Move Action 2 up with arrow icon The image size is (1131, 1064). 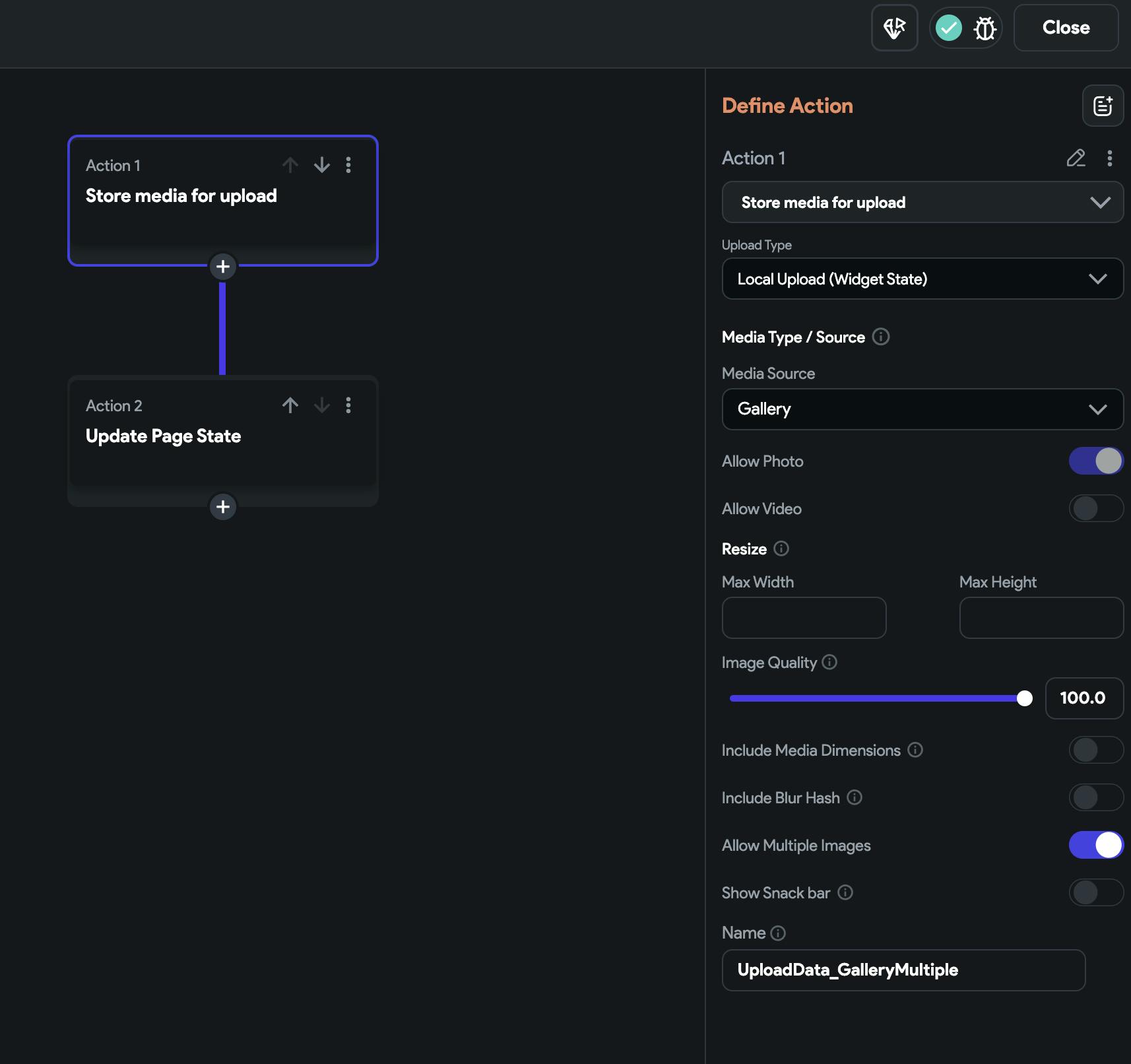click(290, 405)
